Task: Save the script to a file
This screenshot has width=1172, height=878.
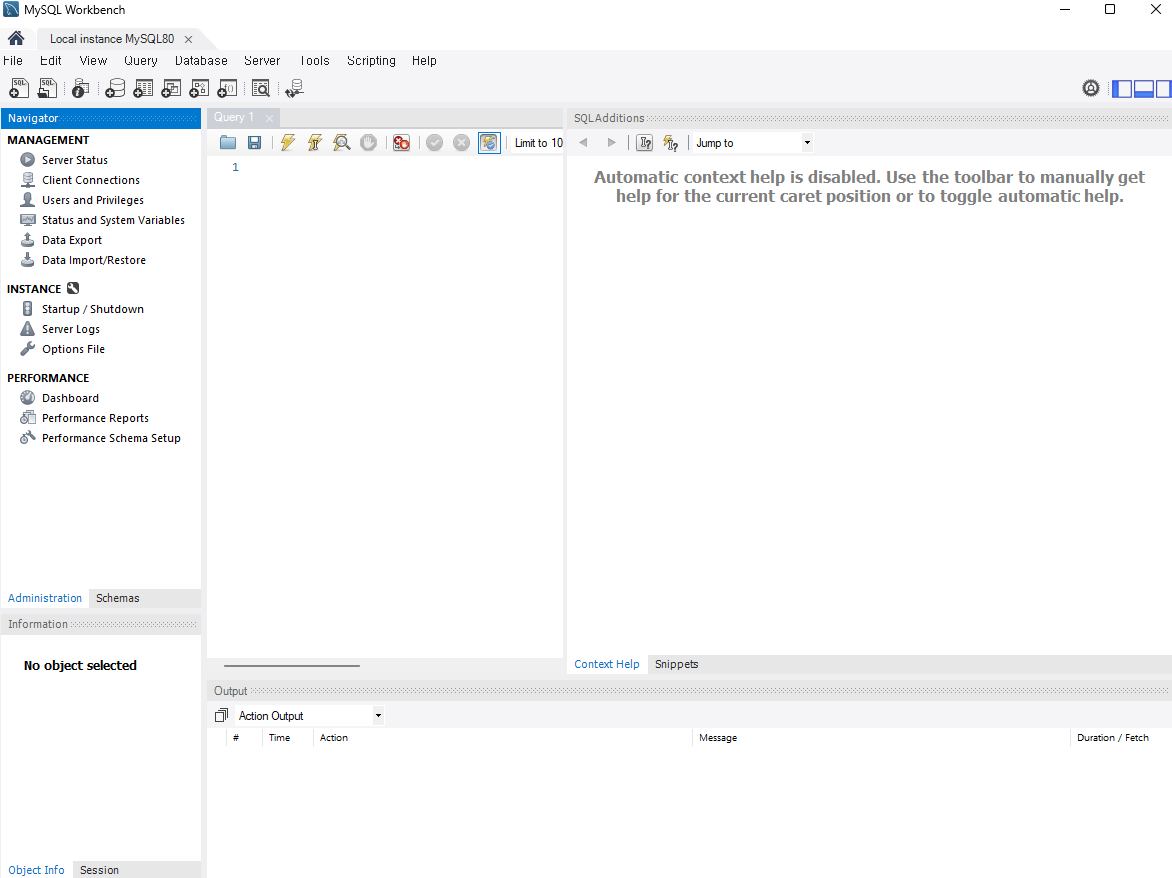Action: [255, 142]
